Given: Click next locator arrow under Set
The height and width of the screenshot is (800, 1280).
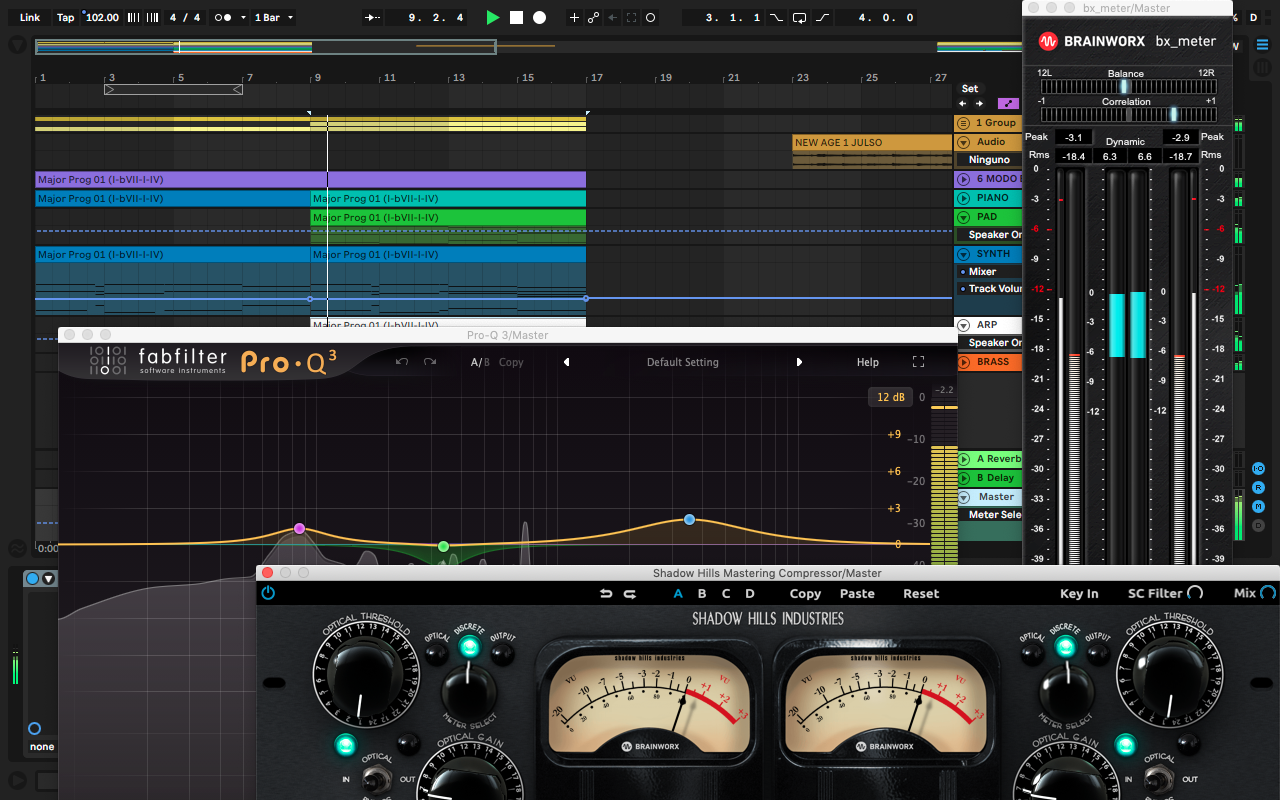Looking at the screenshot, I should point(979,103).
